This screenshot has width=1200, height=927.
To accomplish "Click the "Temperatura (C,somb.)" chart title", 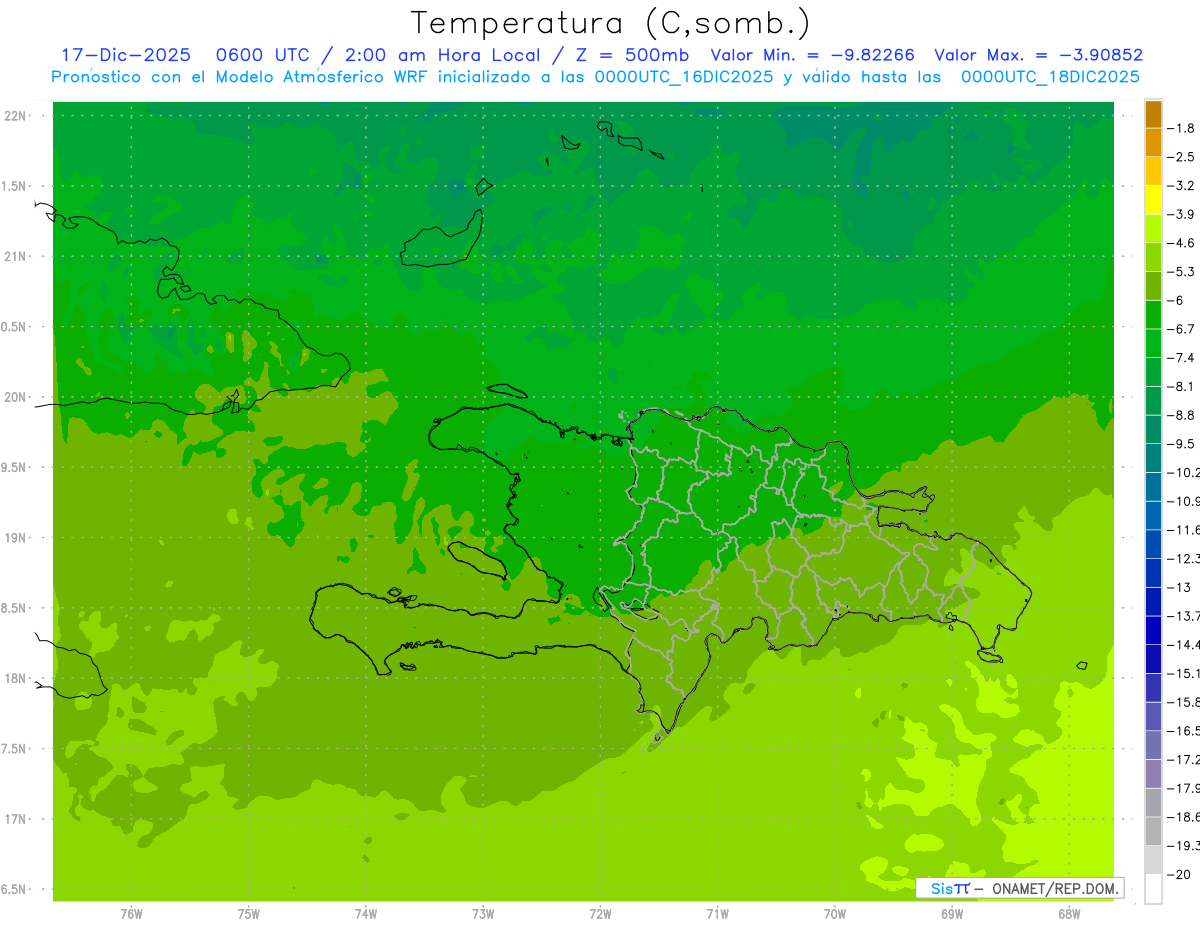I will click(610, 23).
